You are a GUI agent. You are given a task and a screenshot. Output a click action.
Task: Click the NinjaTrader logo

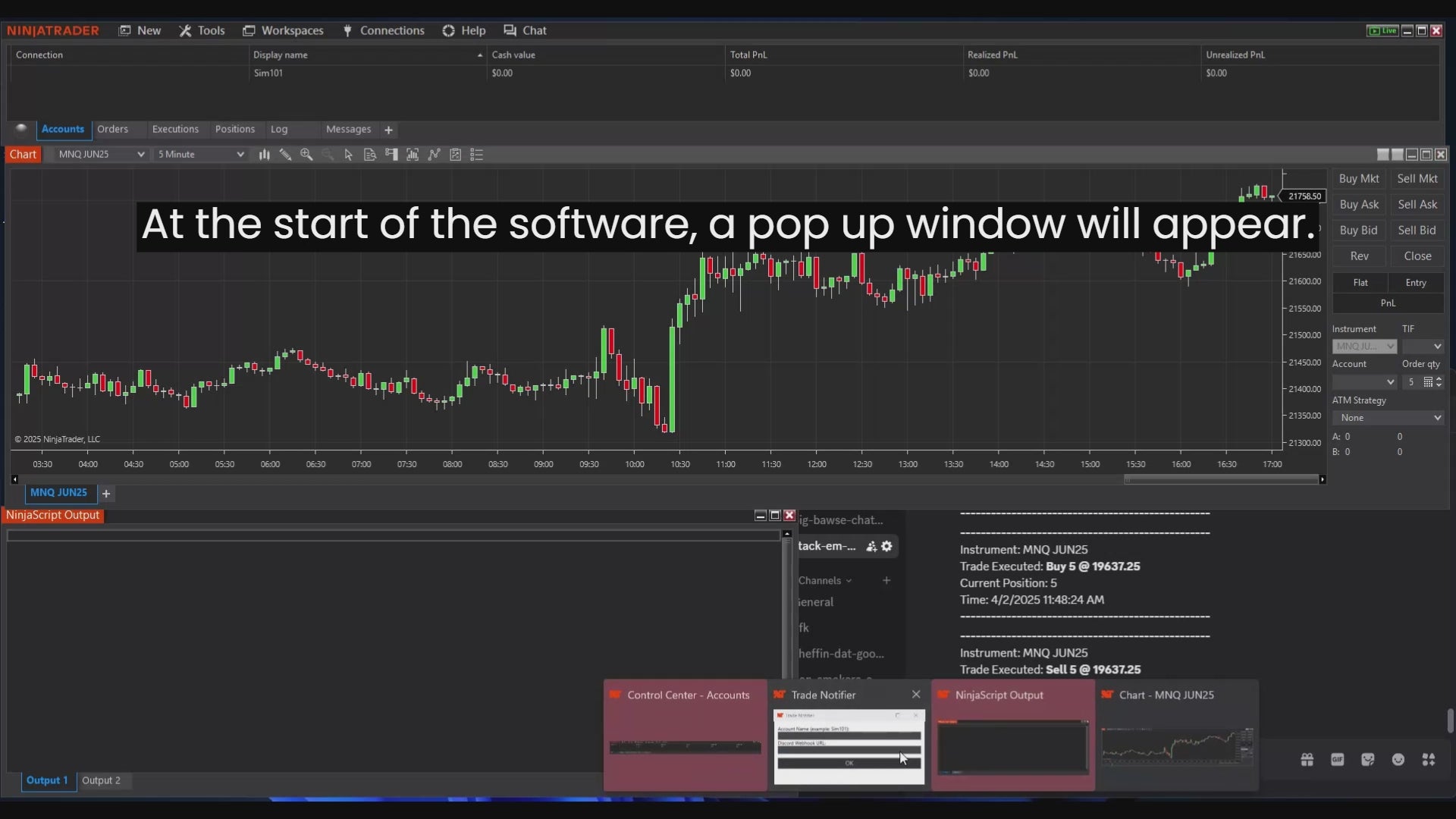(53, 30)
